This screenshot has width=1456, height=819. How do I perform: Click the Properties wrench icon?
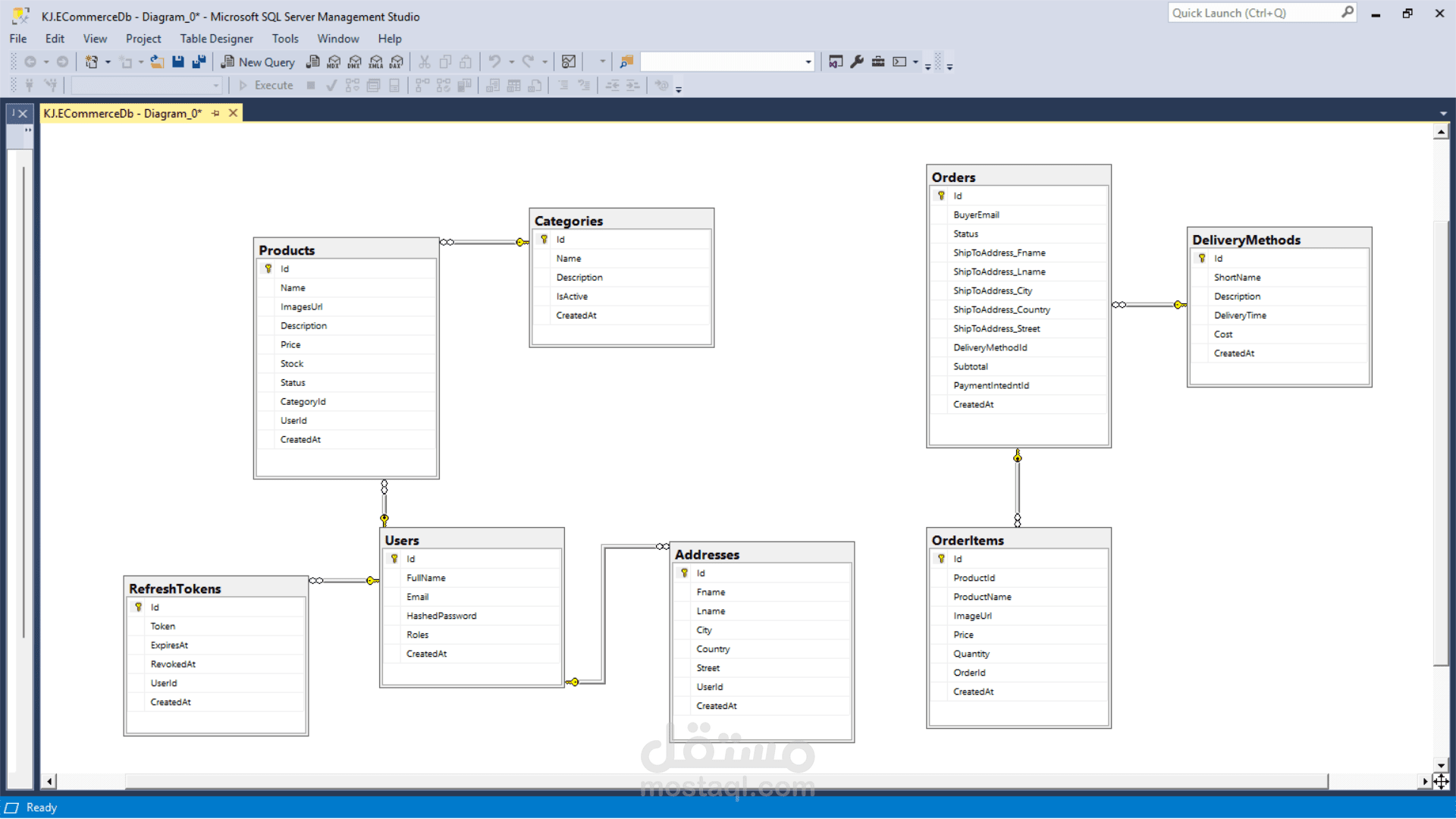point(857,62)
